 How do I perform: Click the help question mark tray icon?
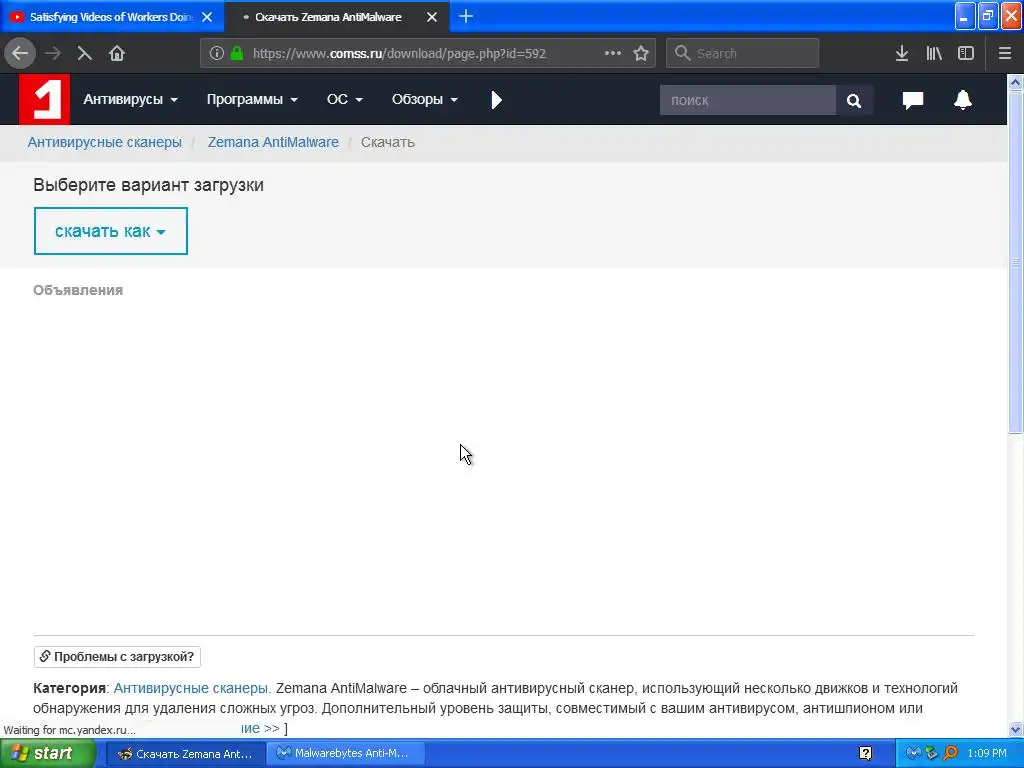[865, 754]
